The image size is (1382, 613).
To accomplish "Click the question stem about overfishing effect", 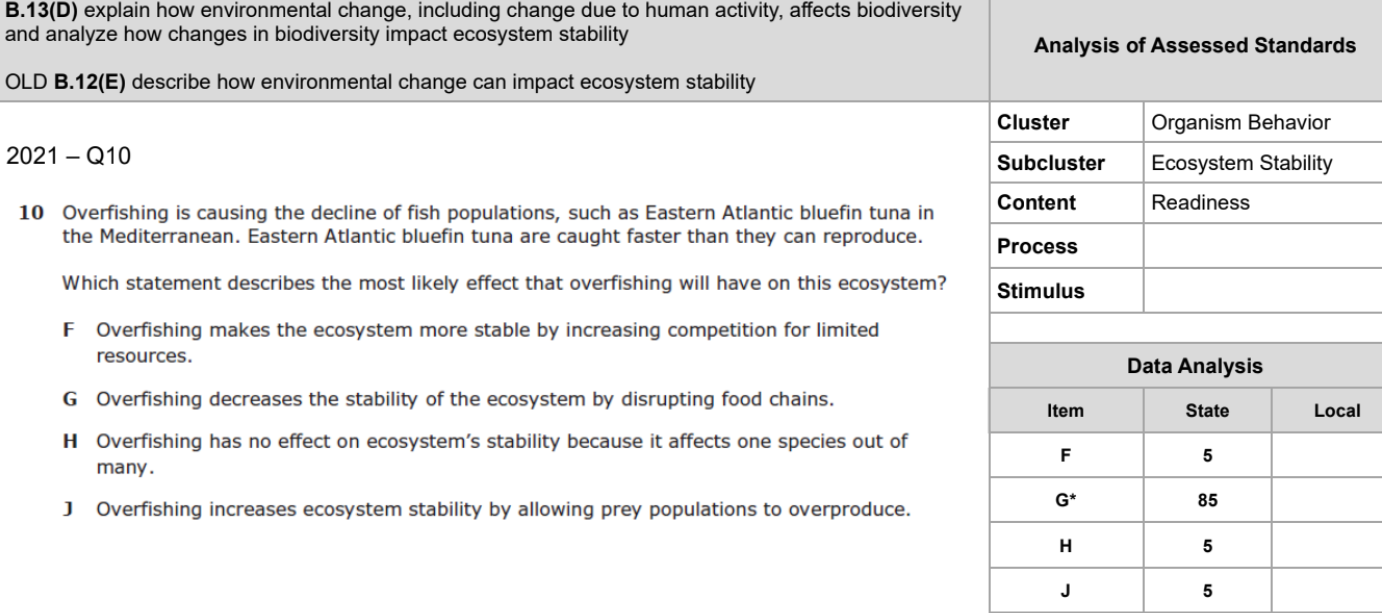I will tap(504, 283).
